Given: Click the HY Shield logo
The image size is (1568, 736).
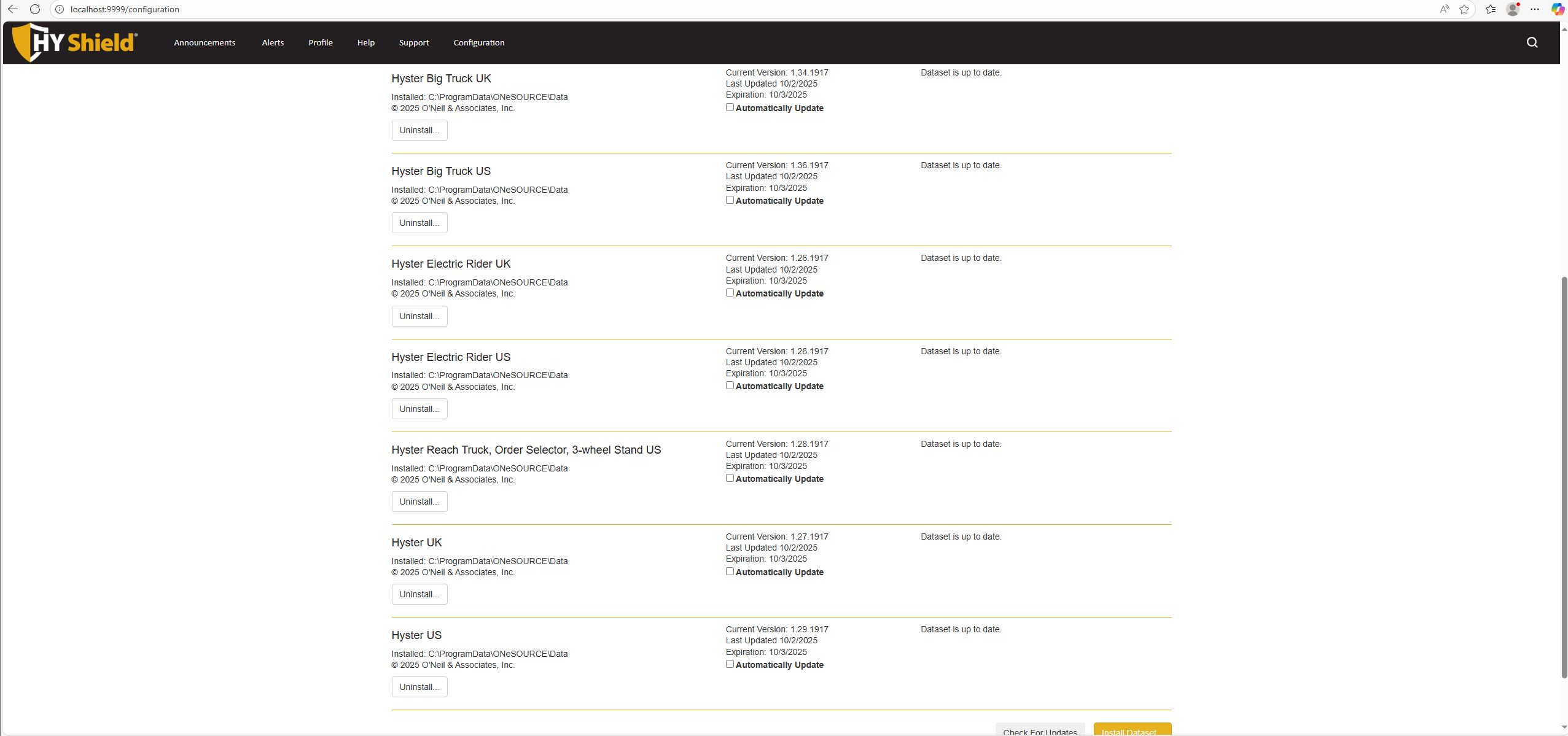Looking at the screenshot, I should tap(74, 42).
